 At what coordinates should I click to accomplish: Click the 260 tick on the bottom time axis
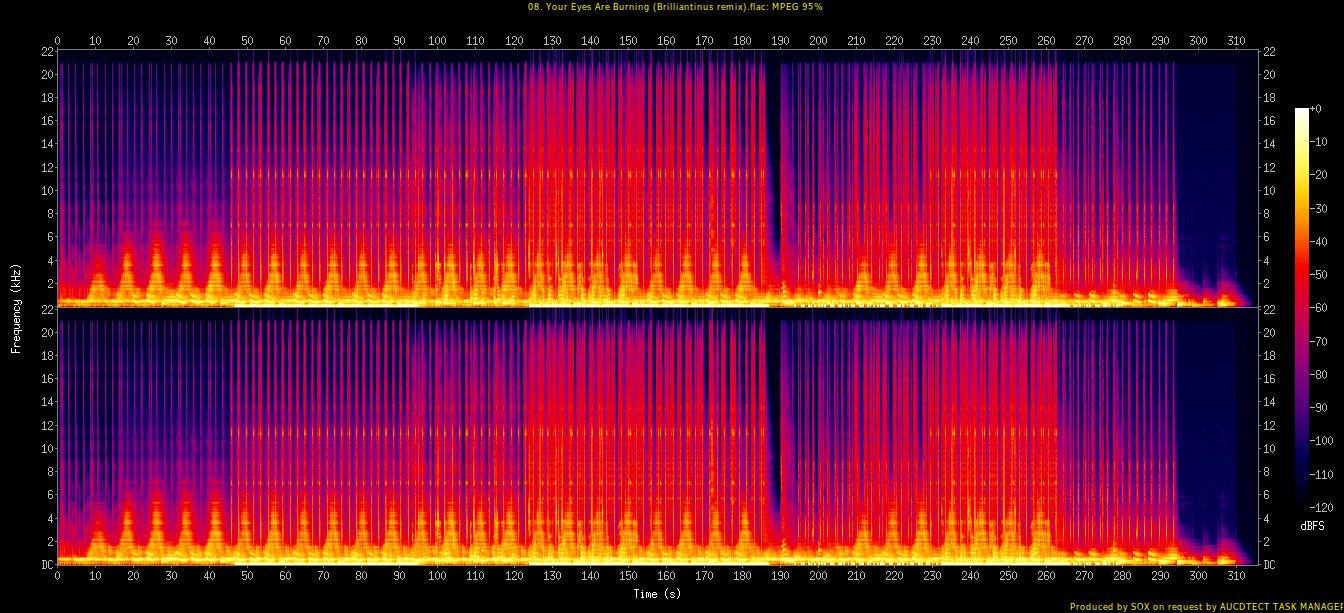click(1046, 576)
